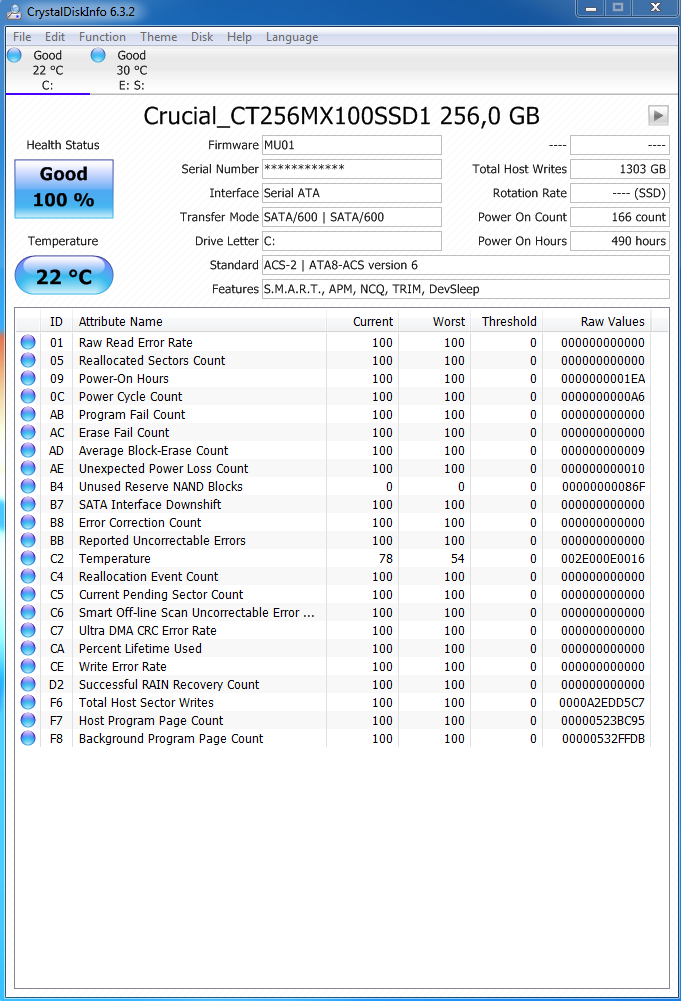Screen dimensions: 681x1001
Task: Click the Raw Values column header
Action: (596, 322)
